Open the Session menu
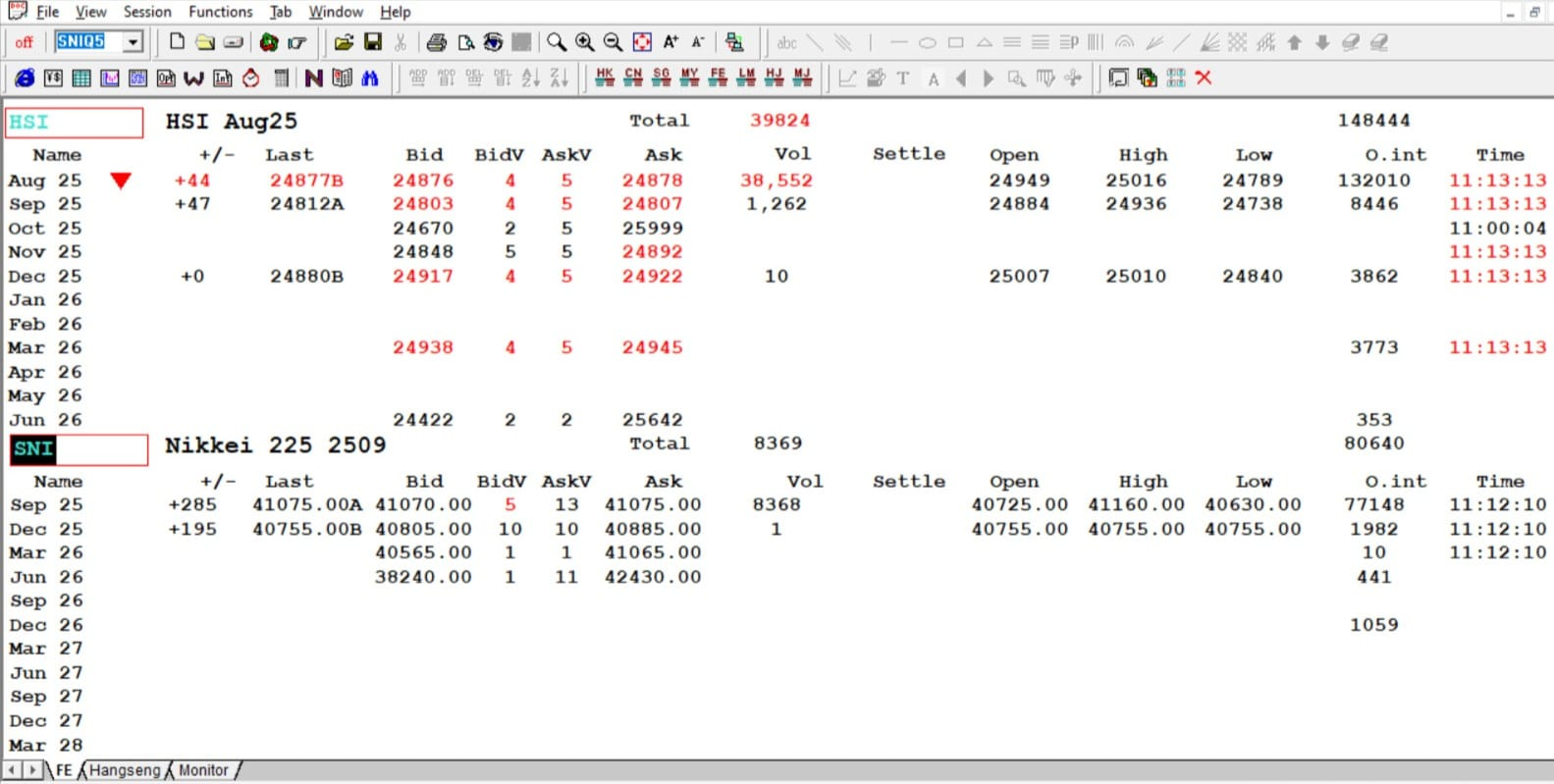Viewport: 1554px width, 784px height. click(147, 12)
